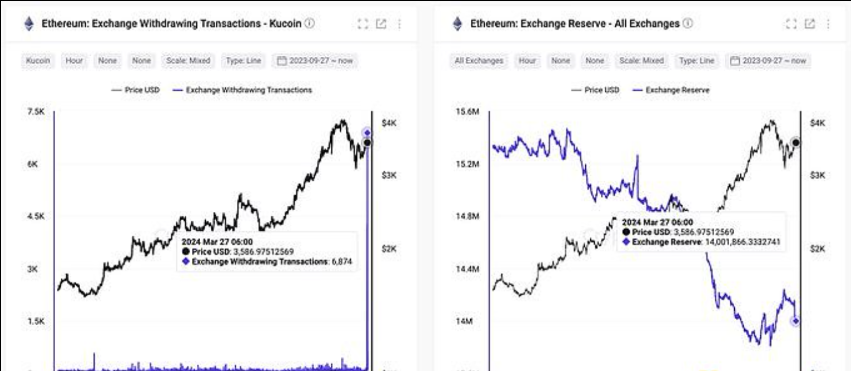The width and height of the screenshot is (851, 371).
Task: Open three-dot menu on Exchange Reserve panel
Action: click(x=828, y=24)
